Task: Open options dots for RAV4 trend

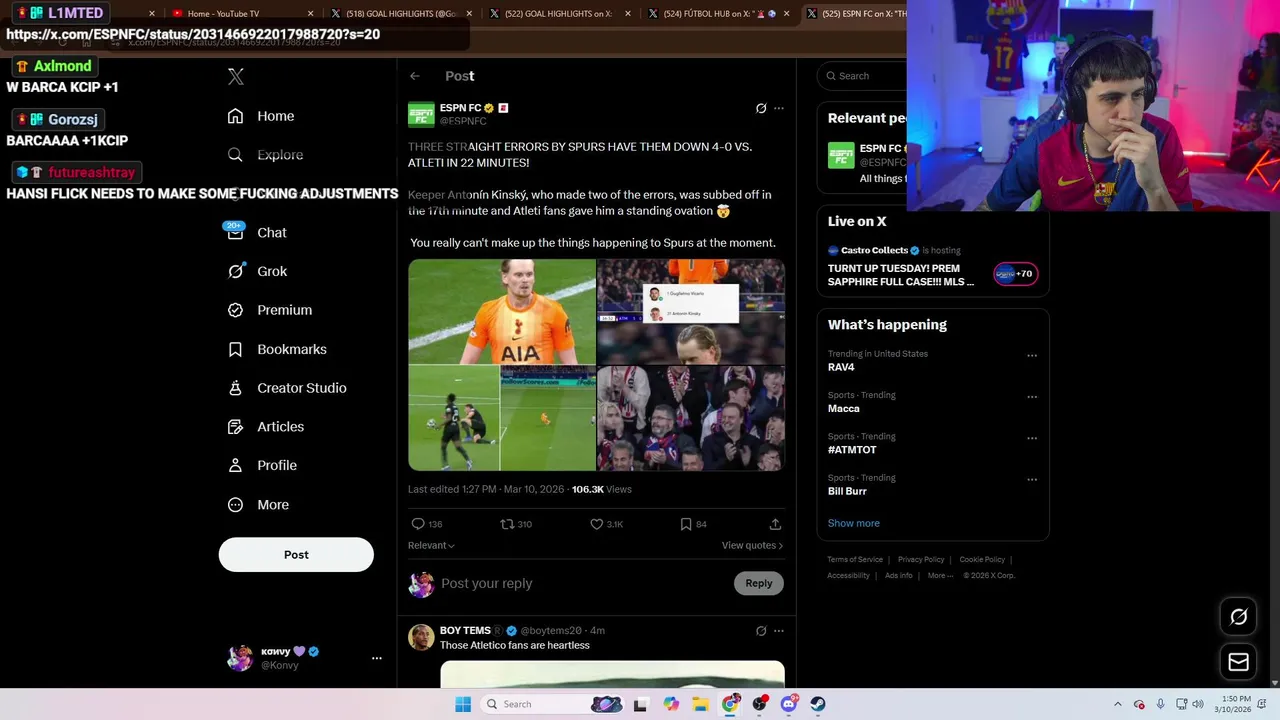Action: 1032,355
